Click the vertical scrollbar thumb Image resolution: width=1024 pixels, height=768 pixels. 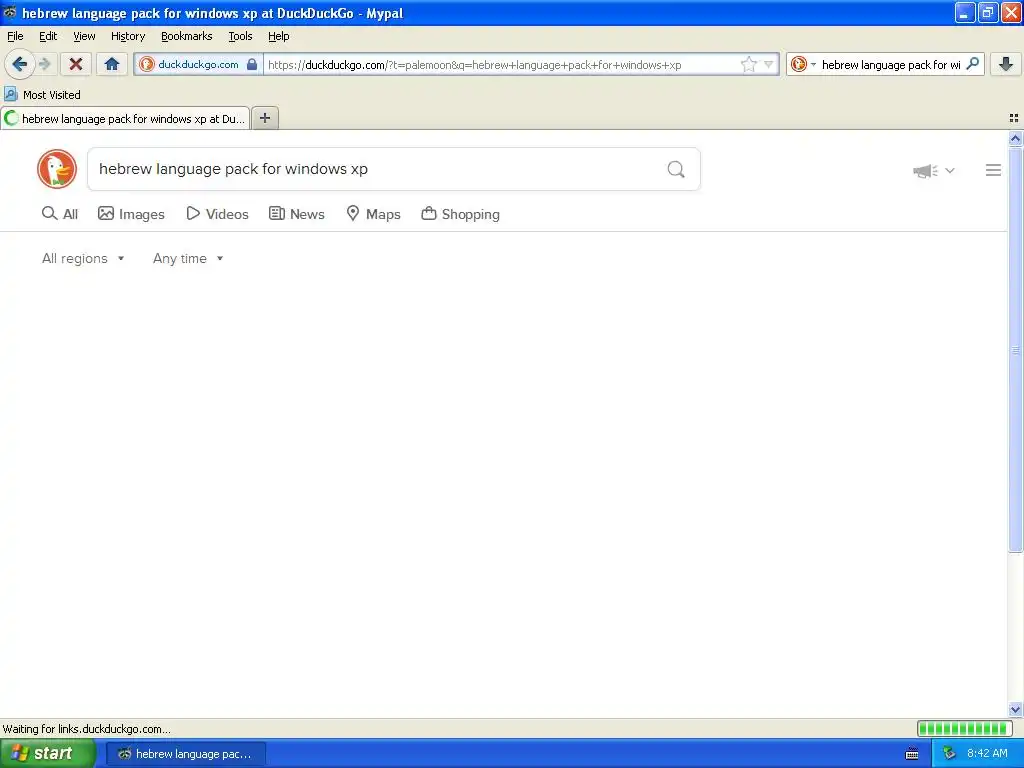pyautogui.click(x=1015, y=349)
